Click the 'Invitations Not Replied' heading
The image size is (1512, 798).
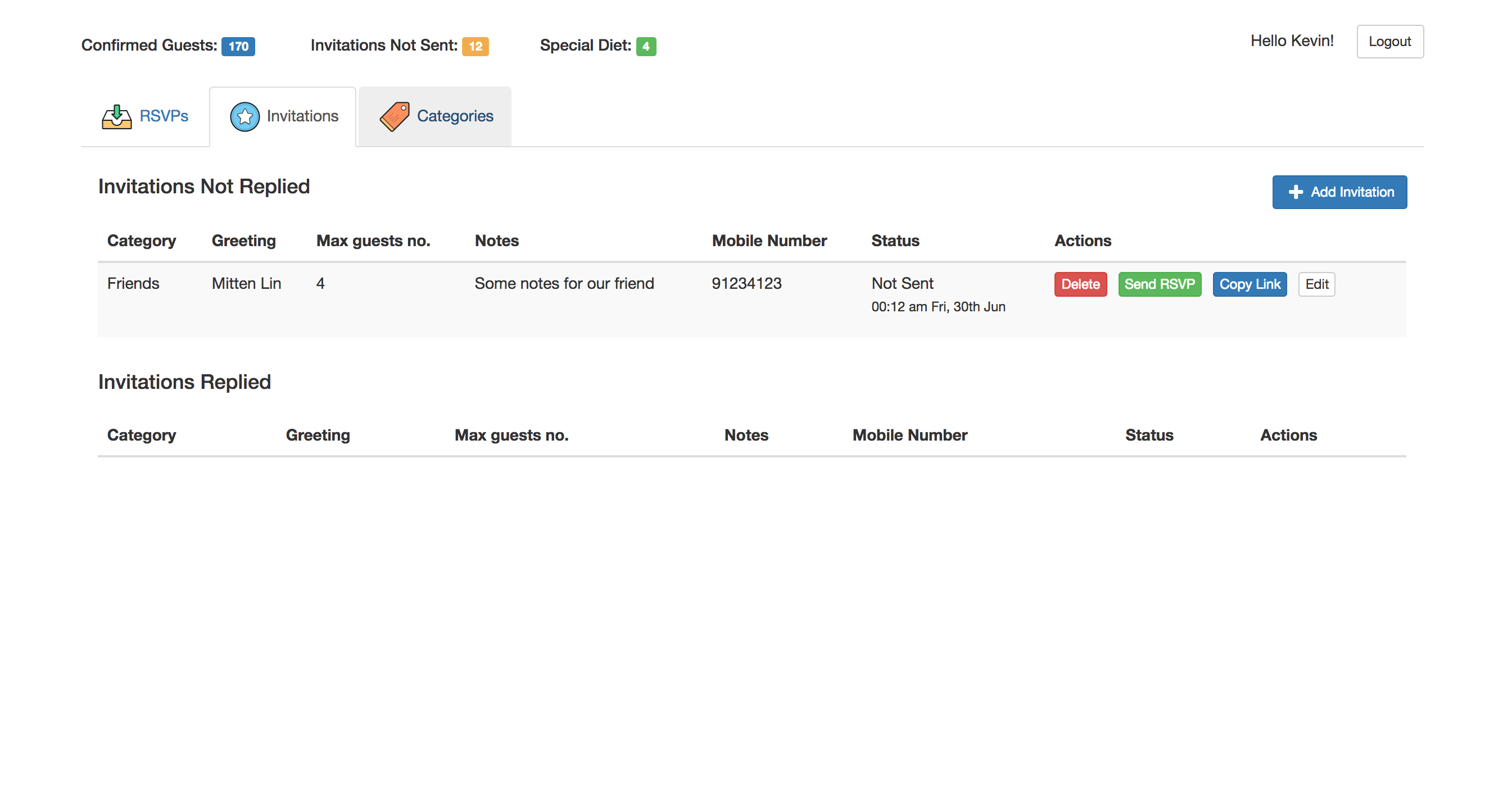coord(203,187)
